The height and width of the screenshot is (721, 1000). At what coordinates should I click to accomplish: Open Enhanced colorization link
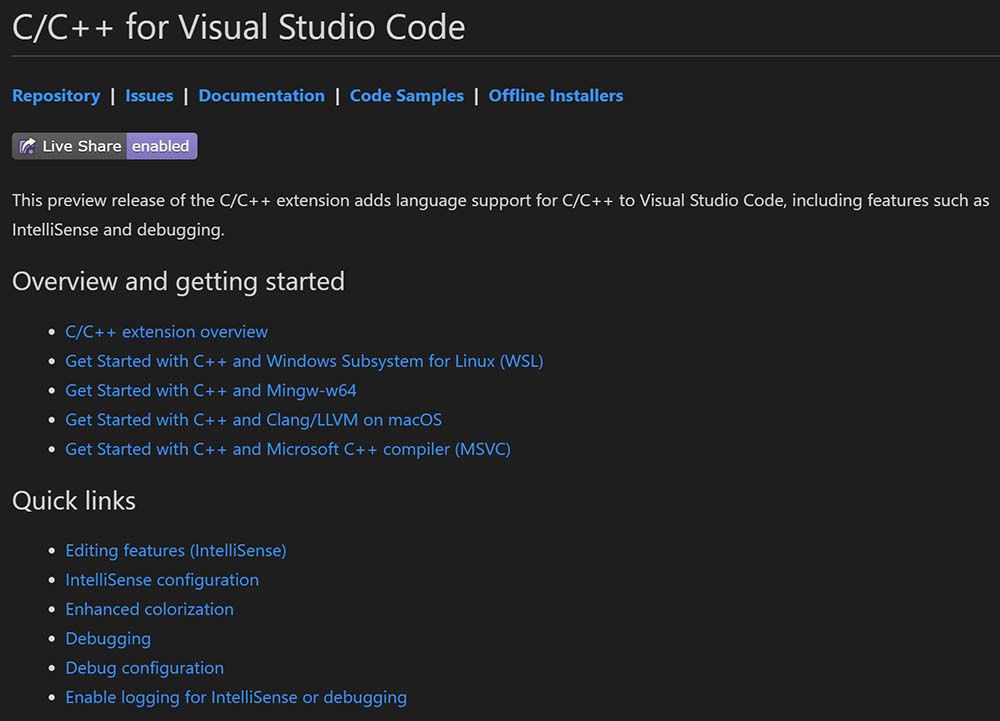149,609
